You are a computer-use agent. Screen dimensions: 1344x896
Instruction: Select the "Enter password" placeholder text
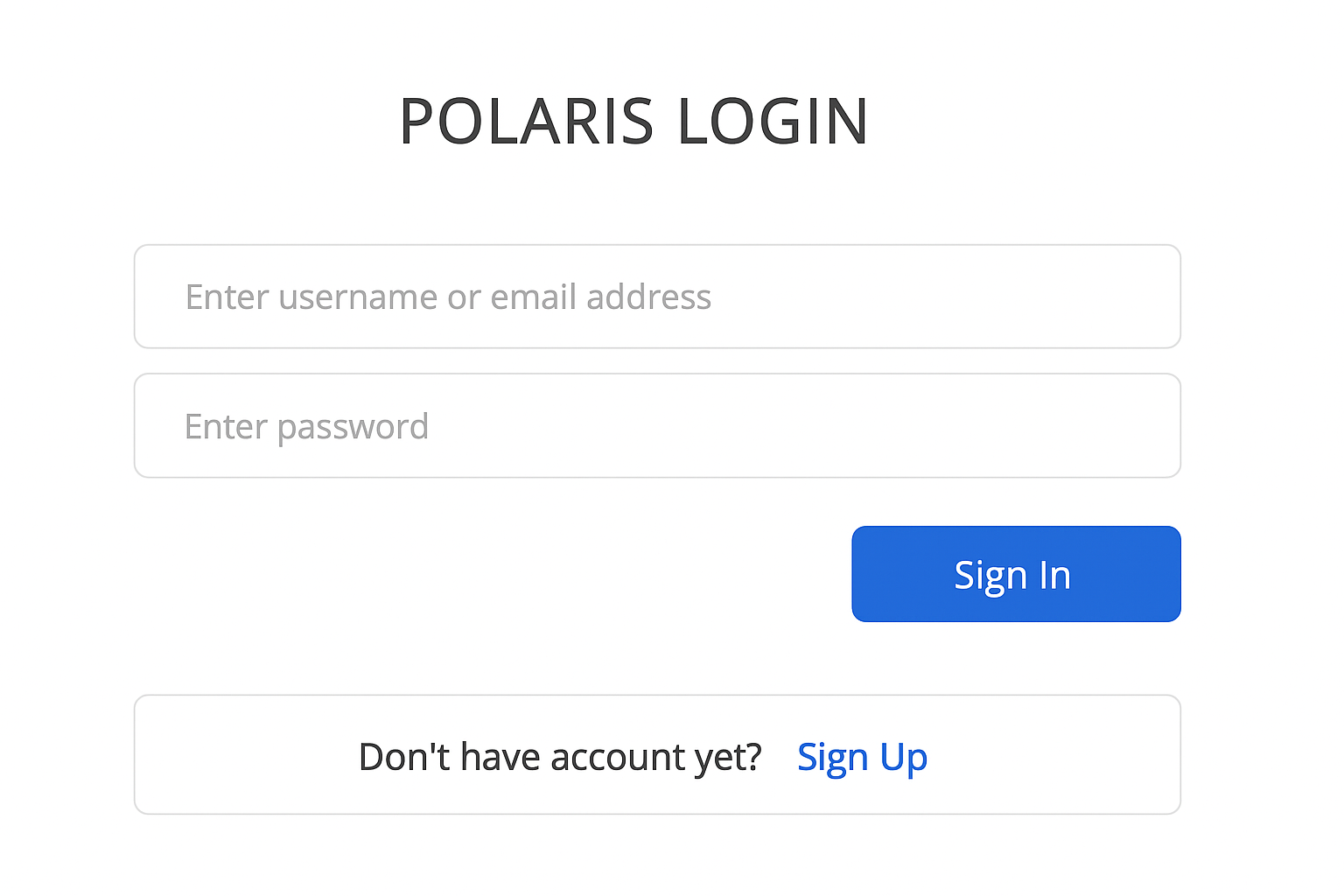pos(306,426)
